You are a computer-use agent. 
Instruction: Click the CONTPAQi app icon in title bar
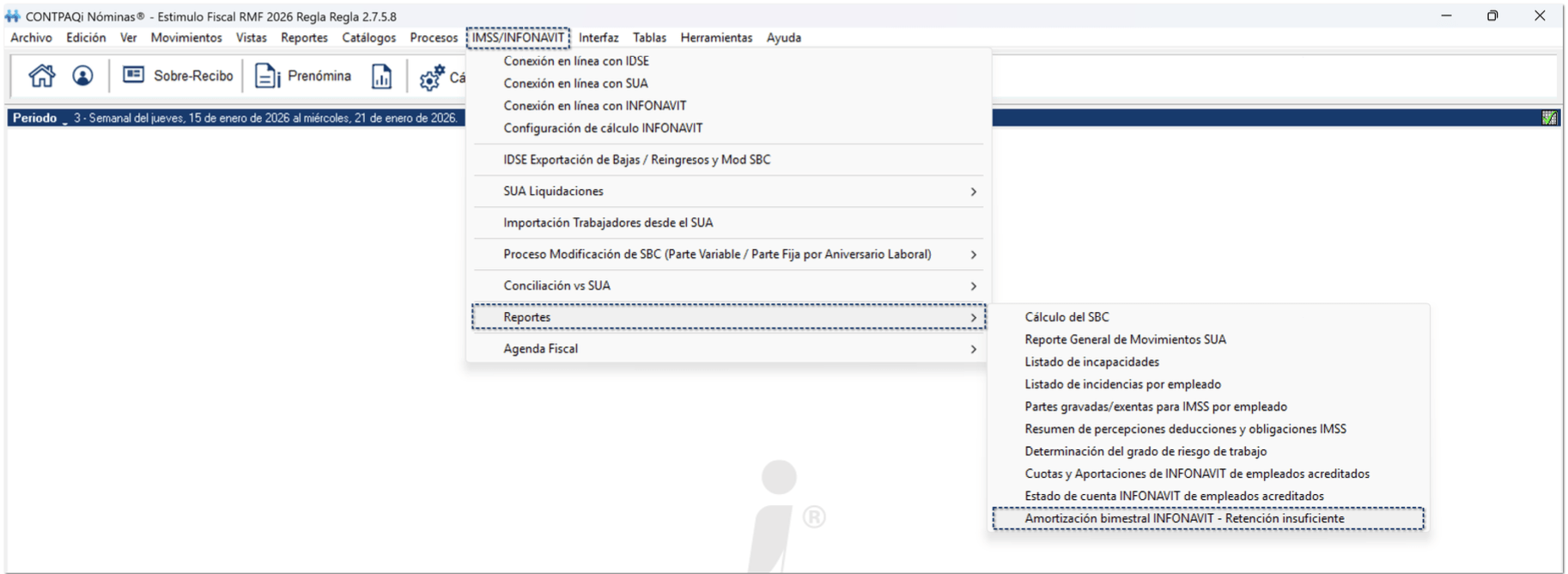(13, 16)
